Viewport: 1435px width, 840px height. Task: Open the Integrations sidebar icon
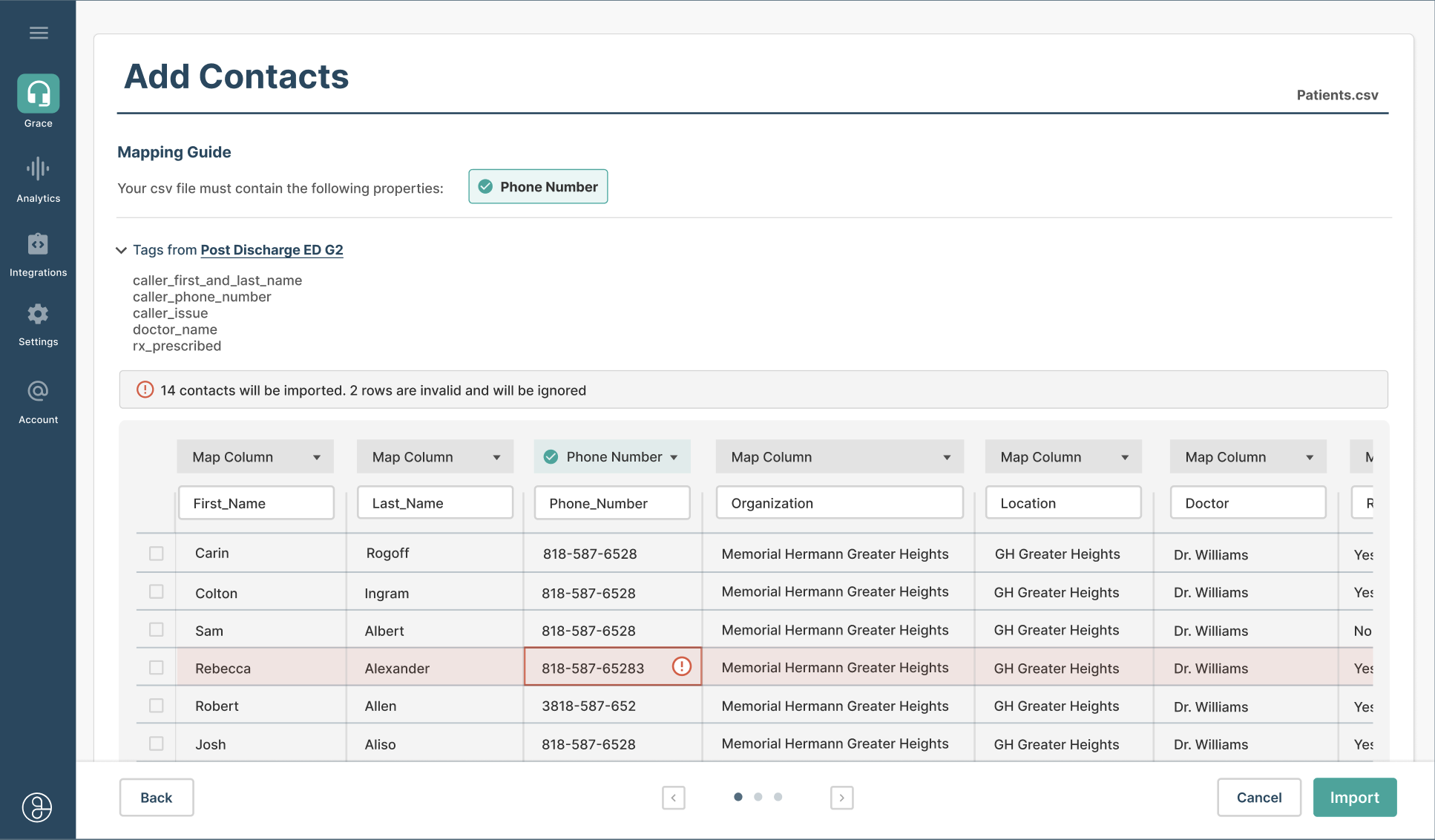coord(39,244)
